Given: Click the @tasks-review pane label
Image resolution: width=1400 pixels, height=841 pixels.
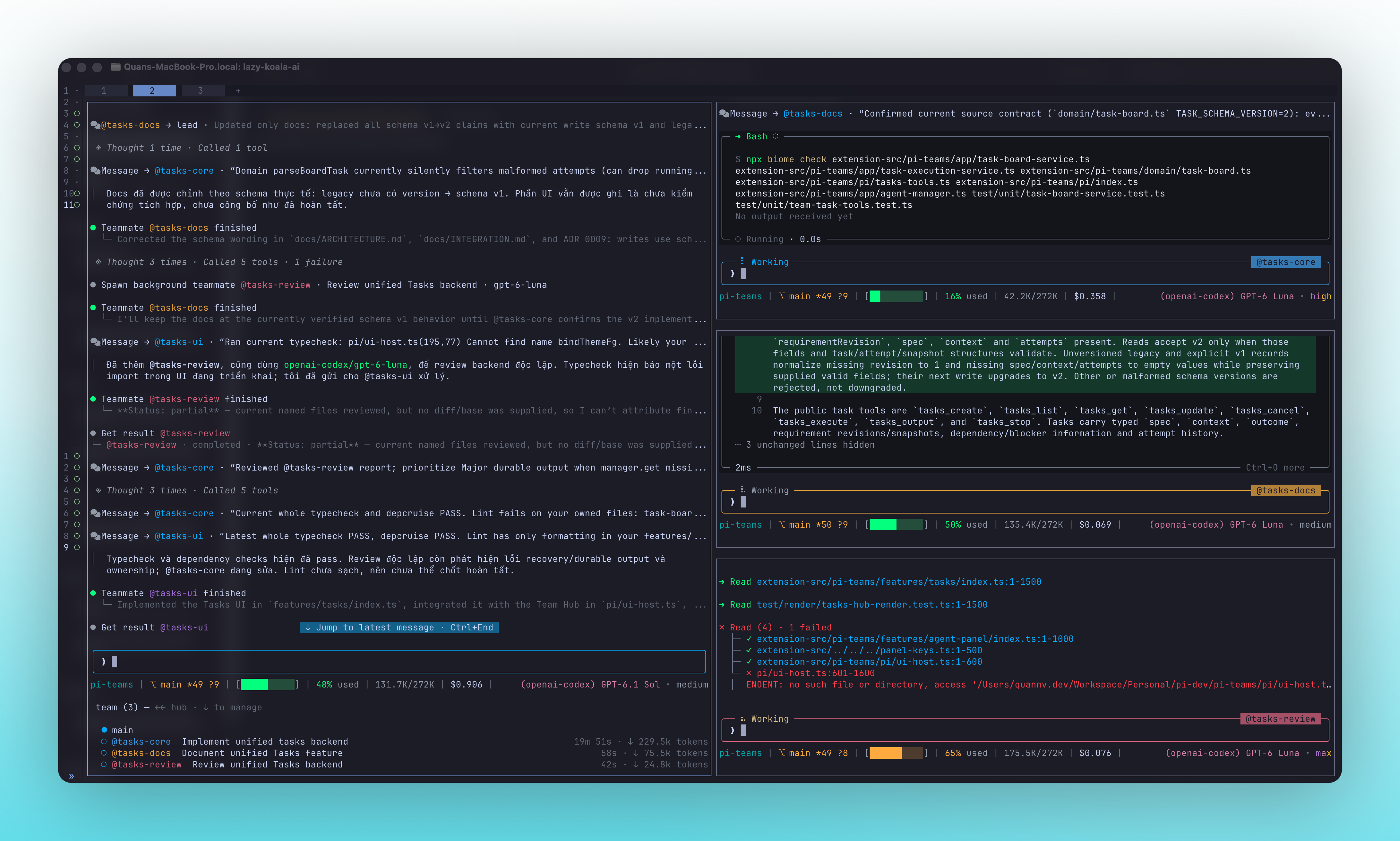Looking at the screenshot, I should [1280, 719].
